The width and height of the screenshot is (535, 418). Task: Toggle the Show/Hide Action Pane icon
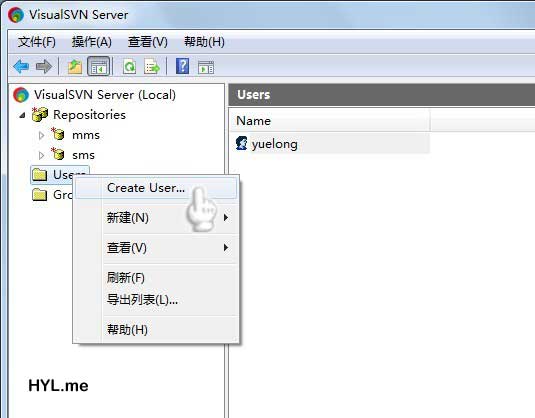[206, 67]
